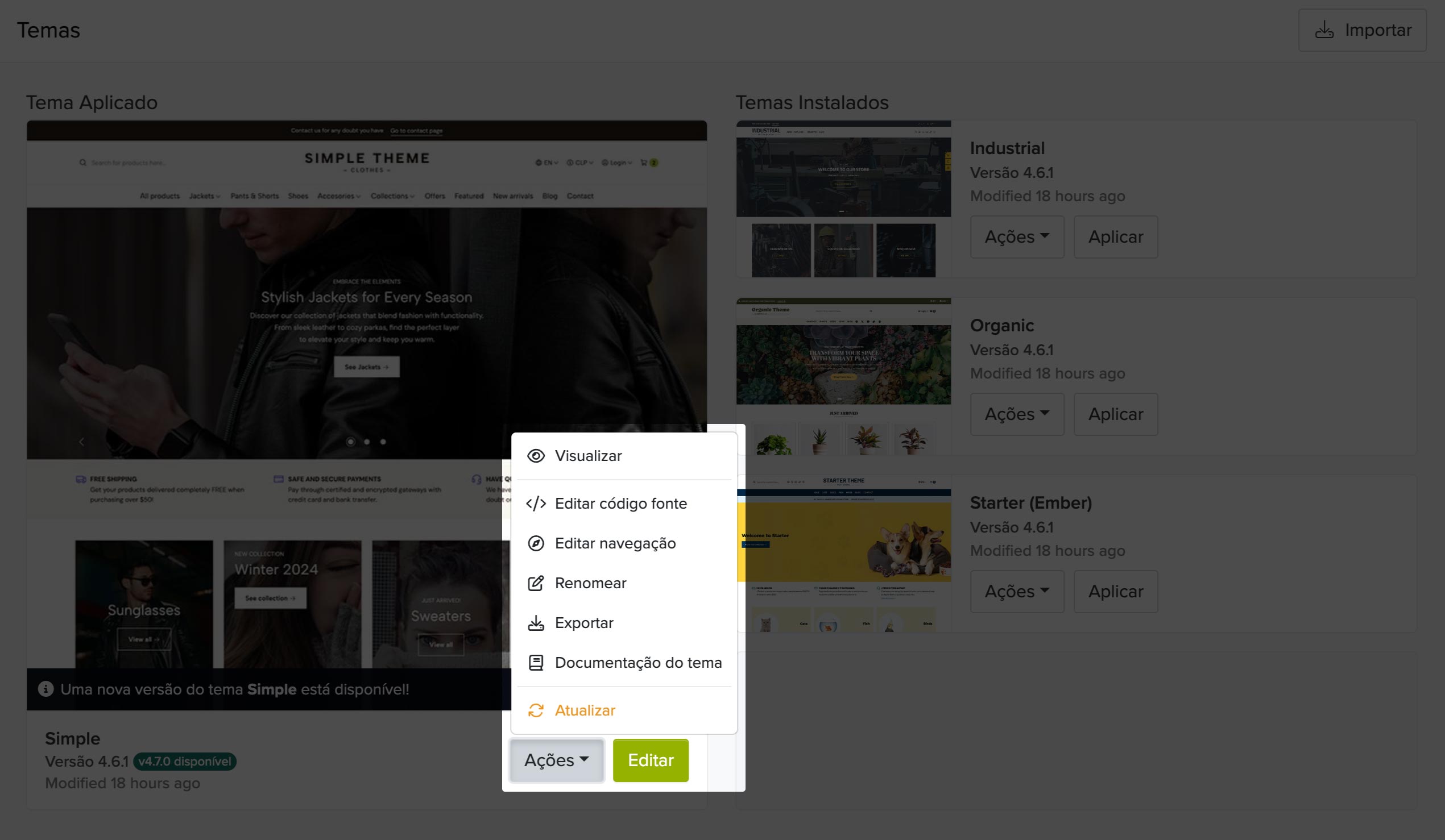The height and width of the screenshot is (840, 1445).
Task: Apply the Industrial theme
Action: point(1115,236)
